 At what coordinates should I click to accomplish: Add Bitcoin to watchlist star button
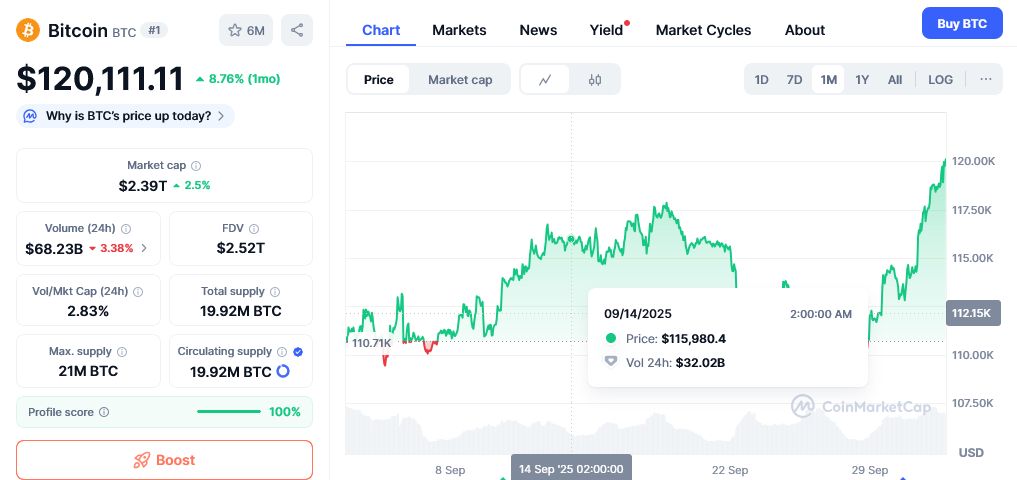[245, 30]
